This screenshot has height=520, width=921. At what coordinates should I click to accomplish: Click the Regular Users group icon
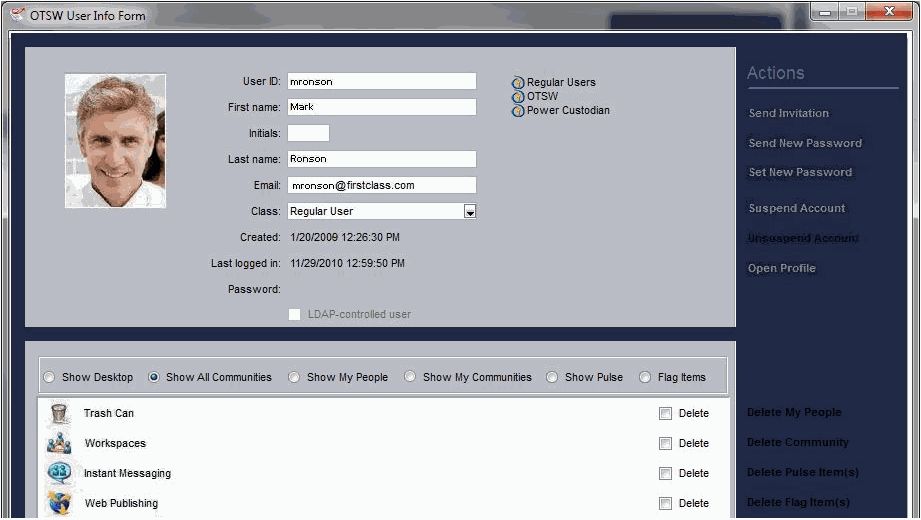[x=518, y=83]
